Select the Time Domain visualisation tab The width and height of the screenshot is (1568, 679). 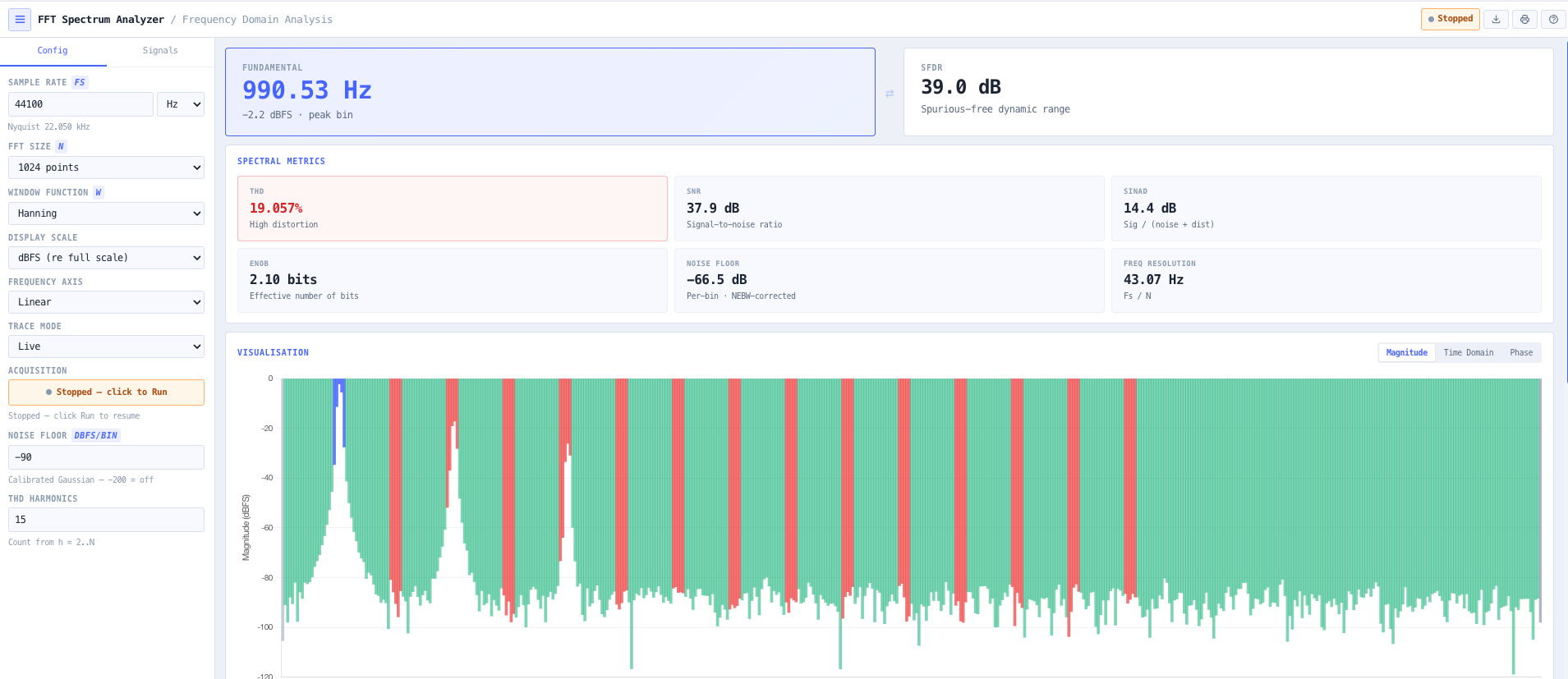tap(1469, 353)
